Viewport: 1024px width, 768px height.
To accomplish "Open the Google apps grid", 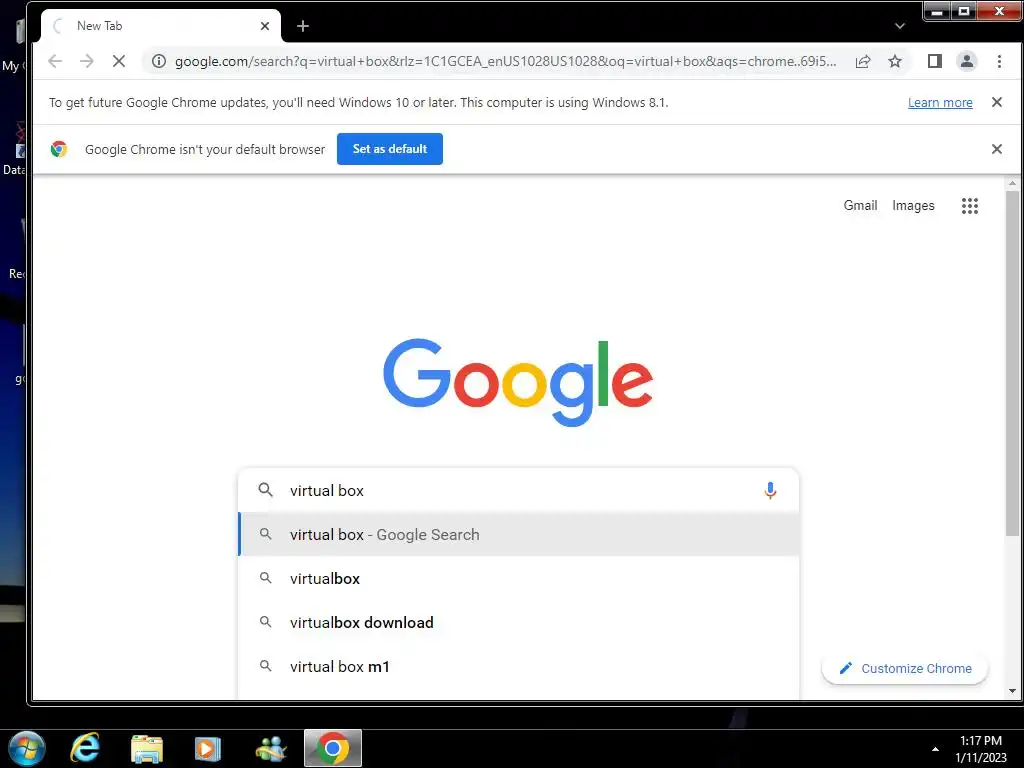I will 970,206.
